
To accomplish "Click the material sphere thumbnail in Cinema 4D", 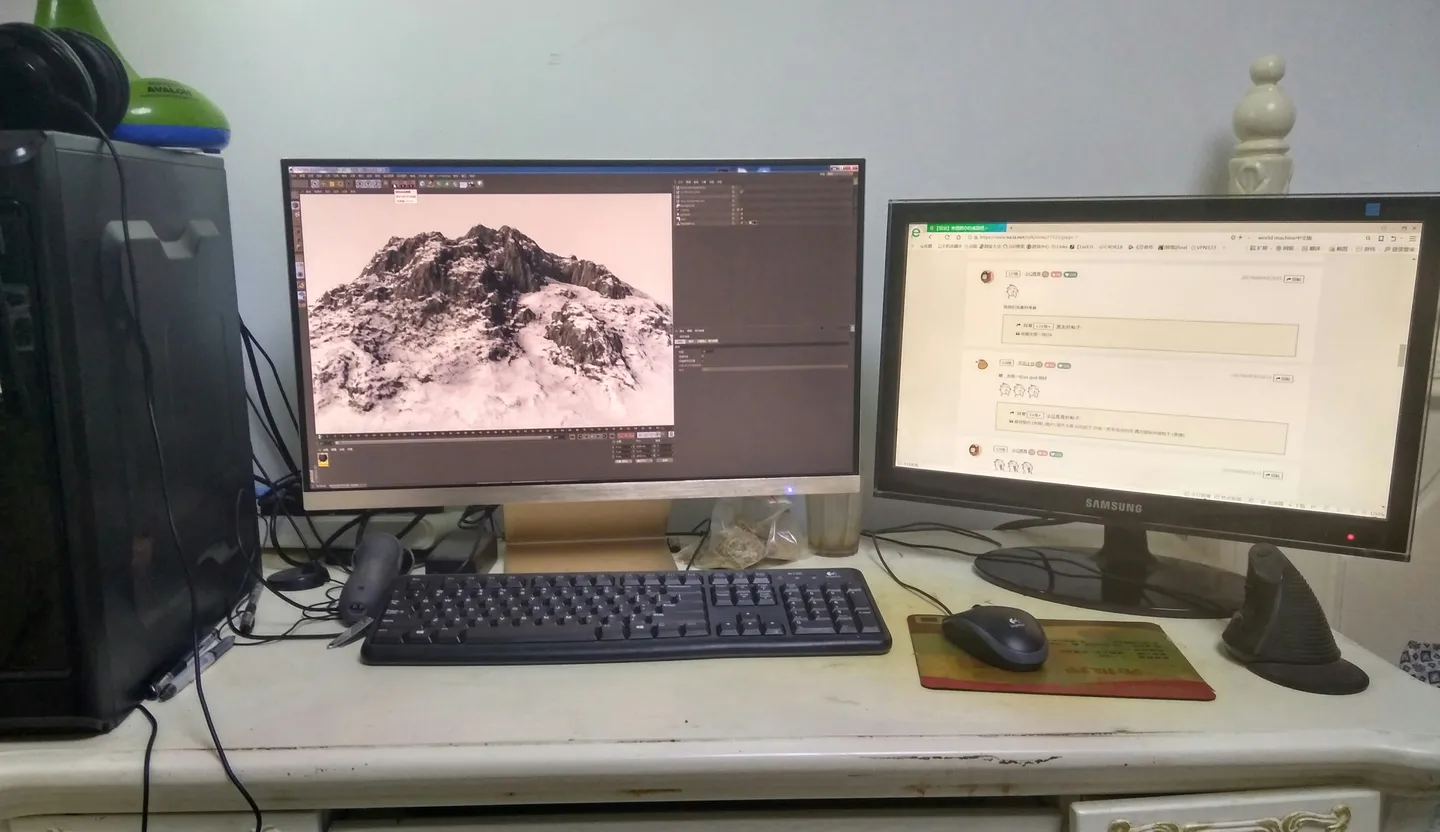I will 324,460.
